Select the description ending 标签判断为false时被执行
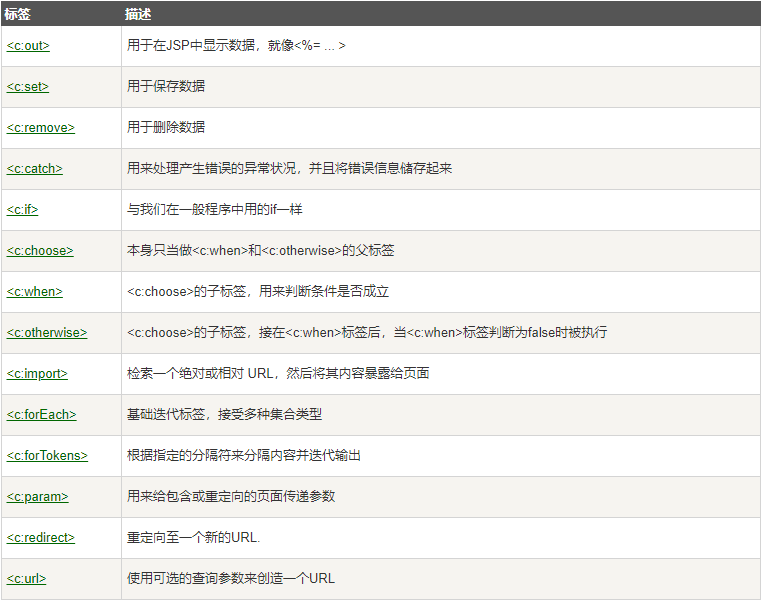The width and height of the screenshot is (763, 602). [x=367, y=332]
